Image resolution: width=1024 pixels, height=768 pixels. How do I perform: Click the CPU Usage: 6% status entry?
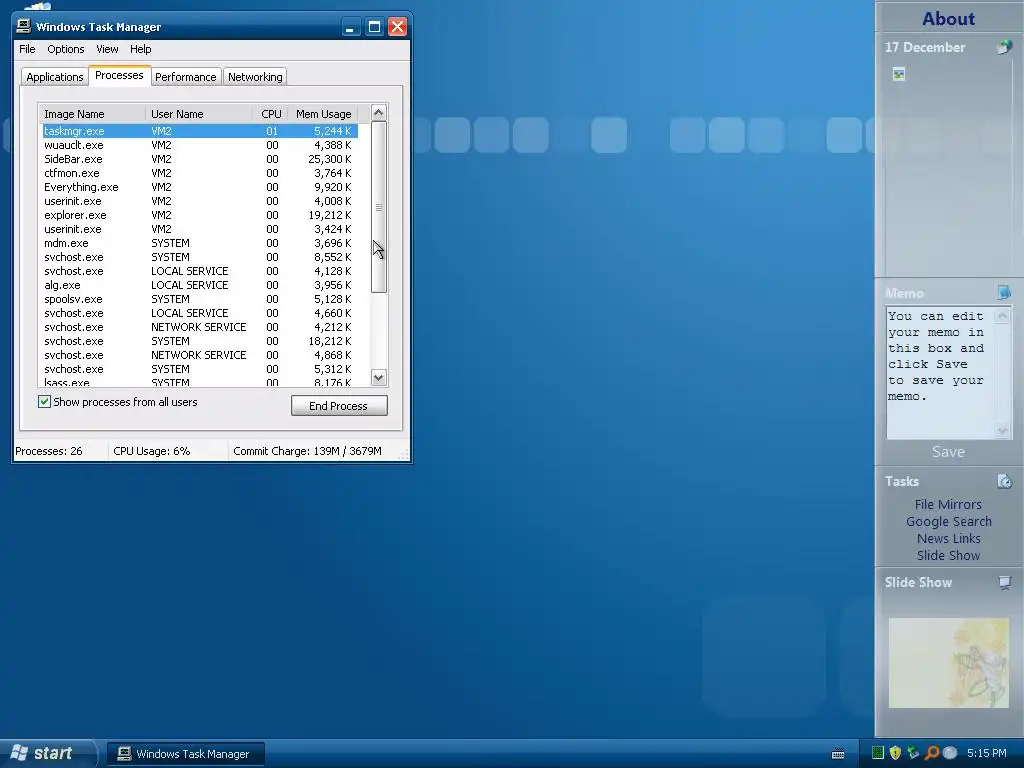click(152, 451)
